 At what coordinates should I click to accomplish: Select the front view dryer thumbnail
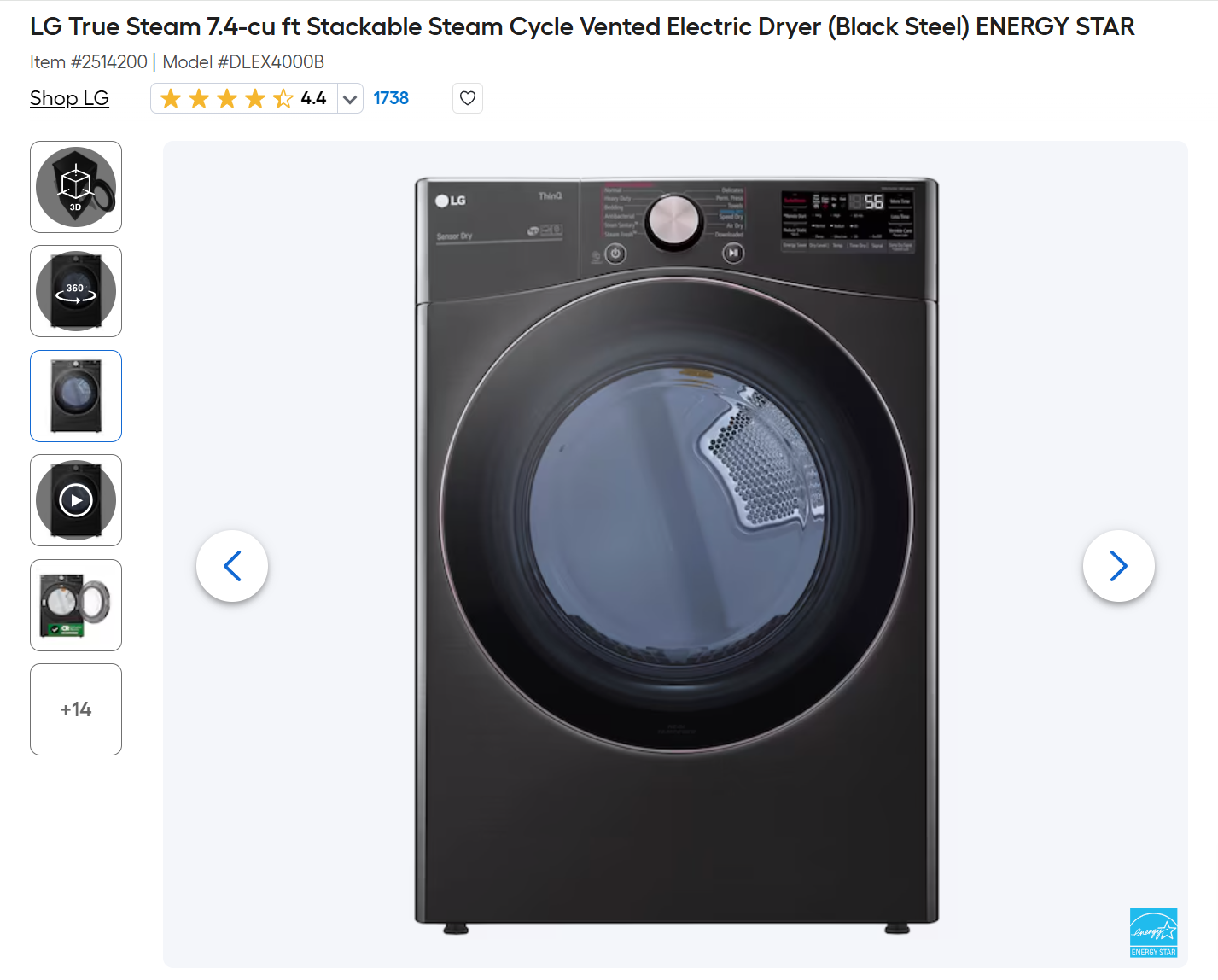pyautogui.click(x=76, y=396)
